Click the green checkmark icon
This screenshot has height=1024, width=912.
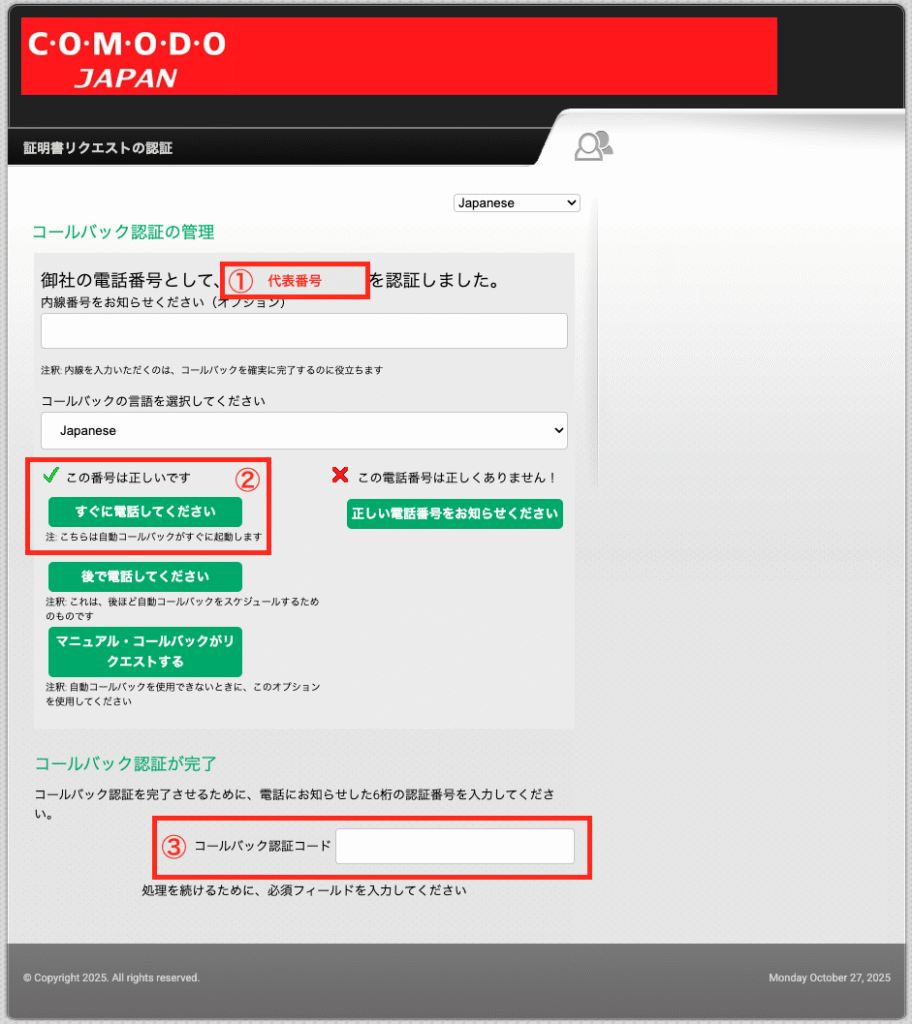pos(52,475)
